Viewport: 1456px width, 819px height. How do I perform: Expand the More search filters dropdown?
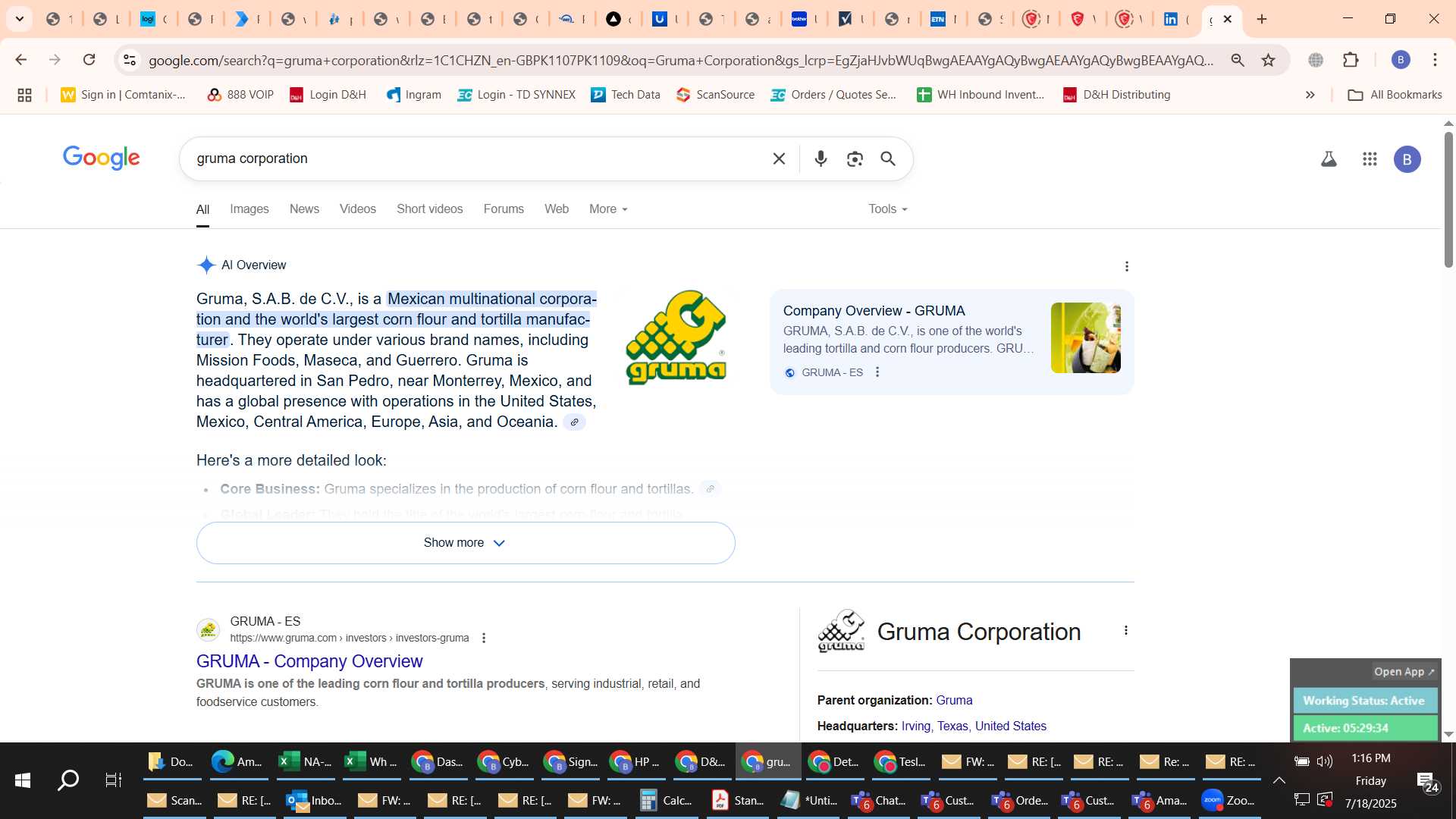(x=608, y=209)
